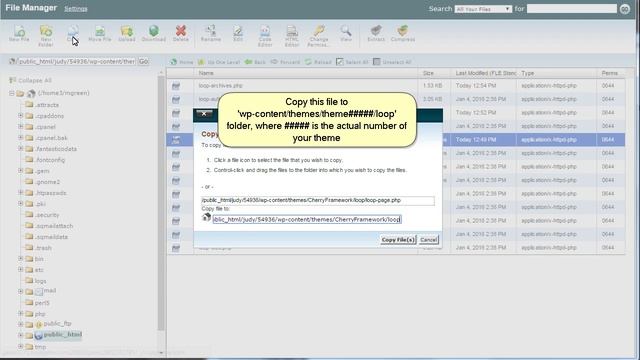Click the Forward navigation arrow
The width and height of the screenshot is (640, 360).
[285, 62]
